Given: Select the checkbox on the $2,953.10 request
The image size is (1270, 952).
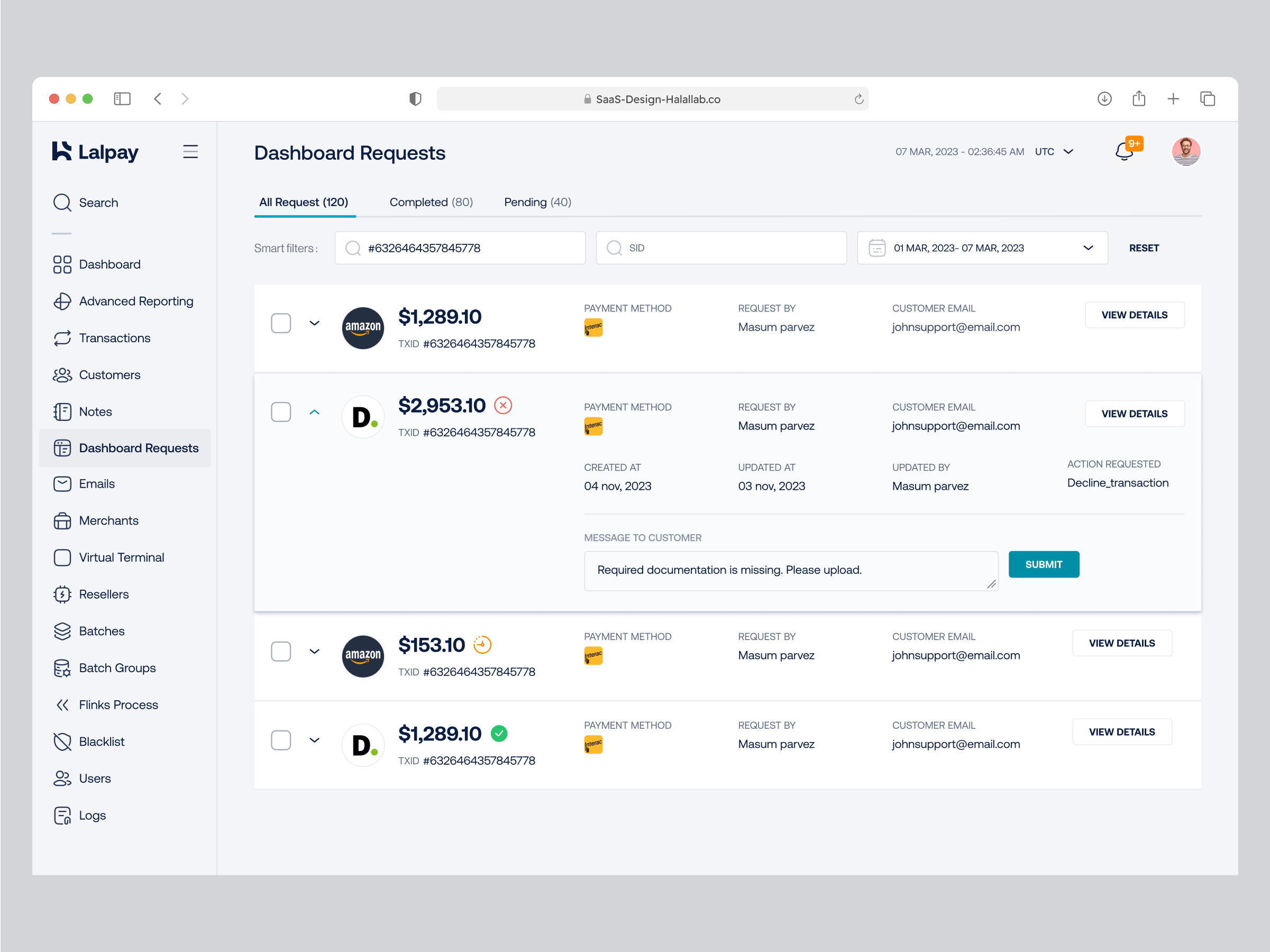Looking at the screenshot, I should 281,411.
